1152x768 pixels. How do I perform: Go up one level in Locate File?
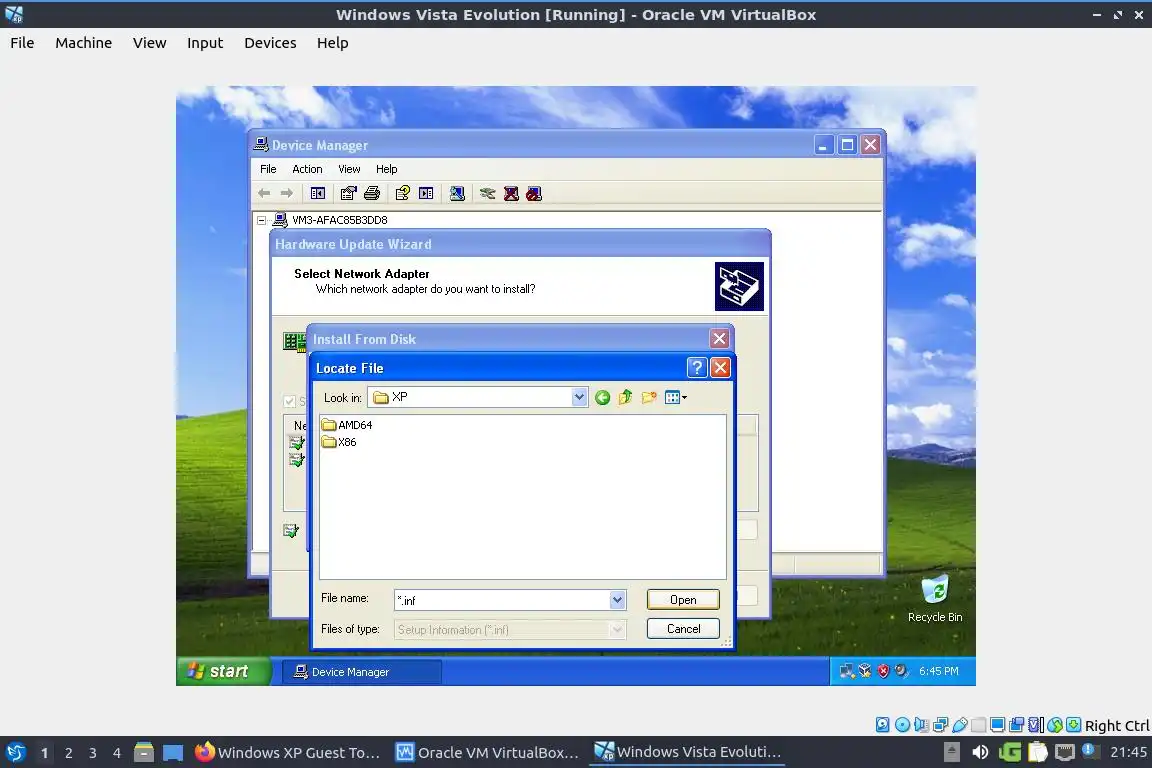[x=625, y=398]
